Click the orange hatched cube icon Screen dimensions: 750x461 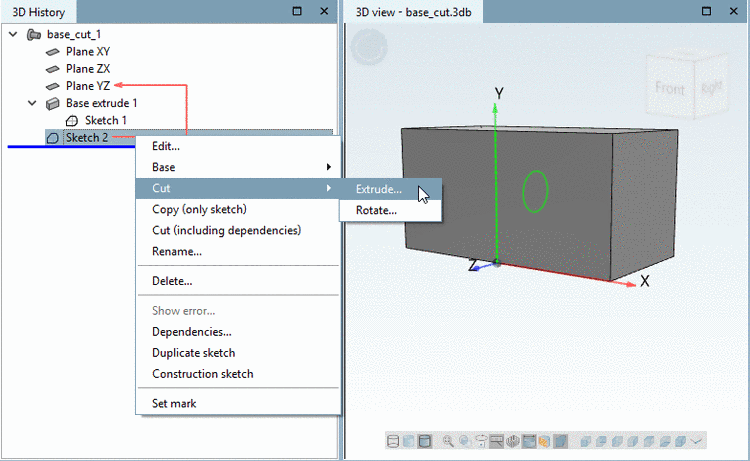(544, 441)
